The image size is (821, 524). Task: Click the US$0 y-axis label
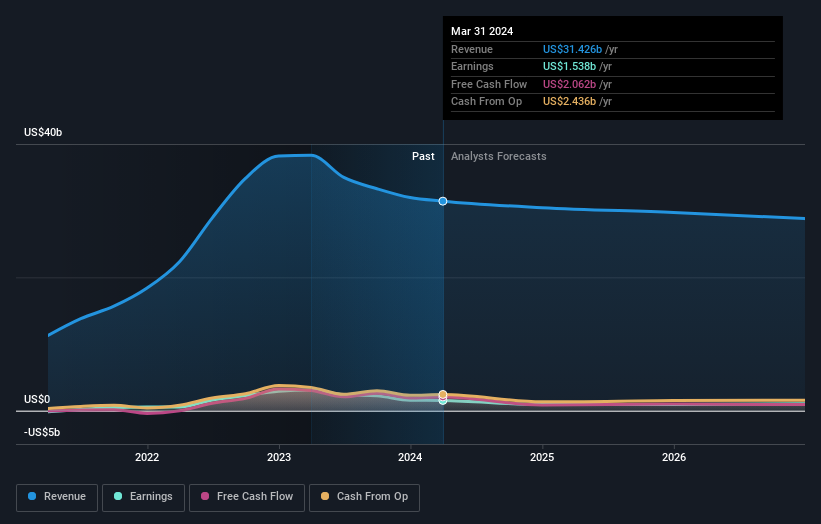(37, 399)
